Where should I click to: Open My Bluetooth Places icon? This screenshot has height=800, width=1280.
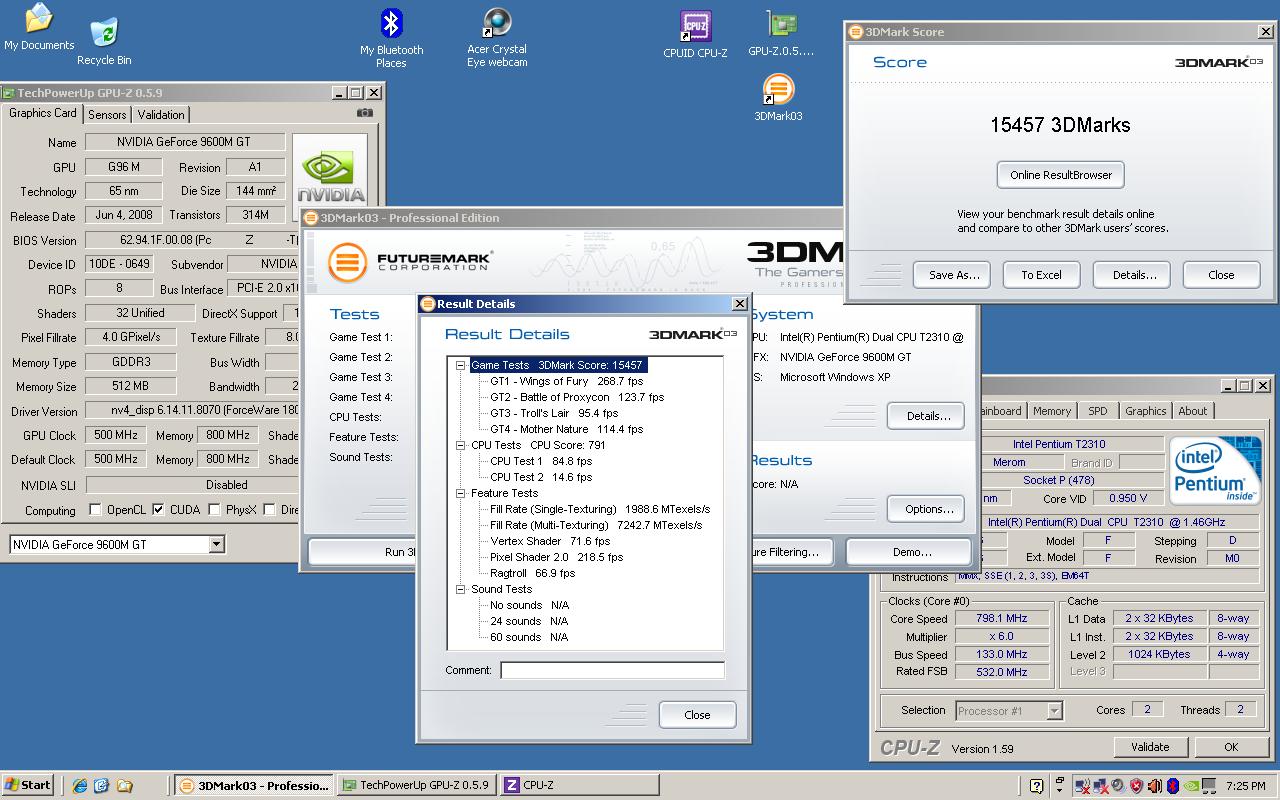coord(391,24)
